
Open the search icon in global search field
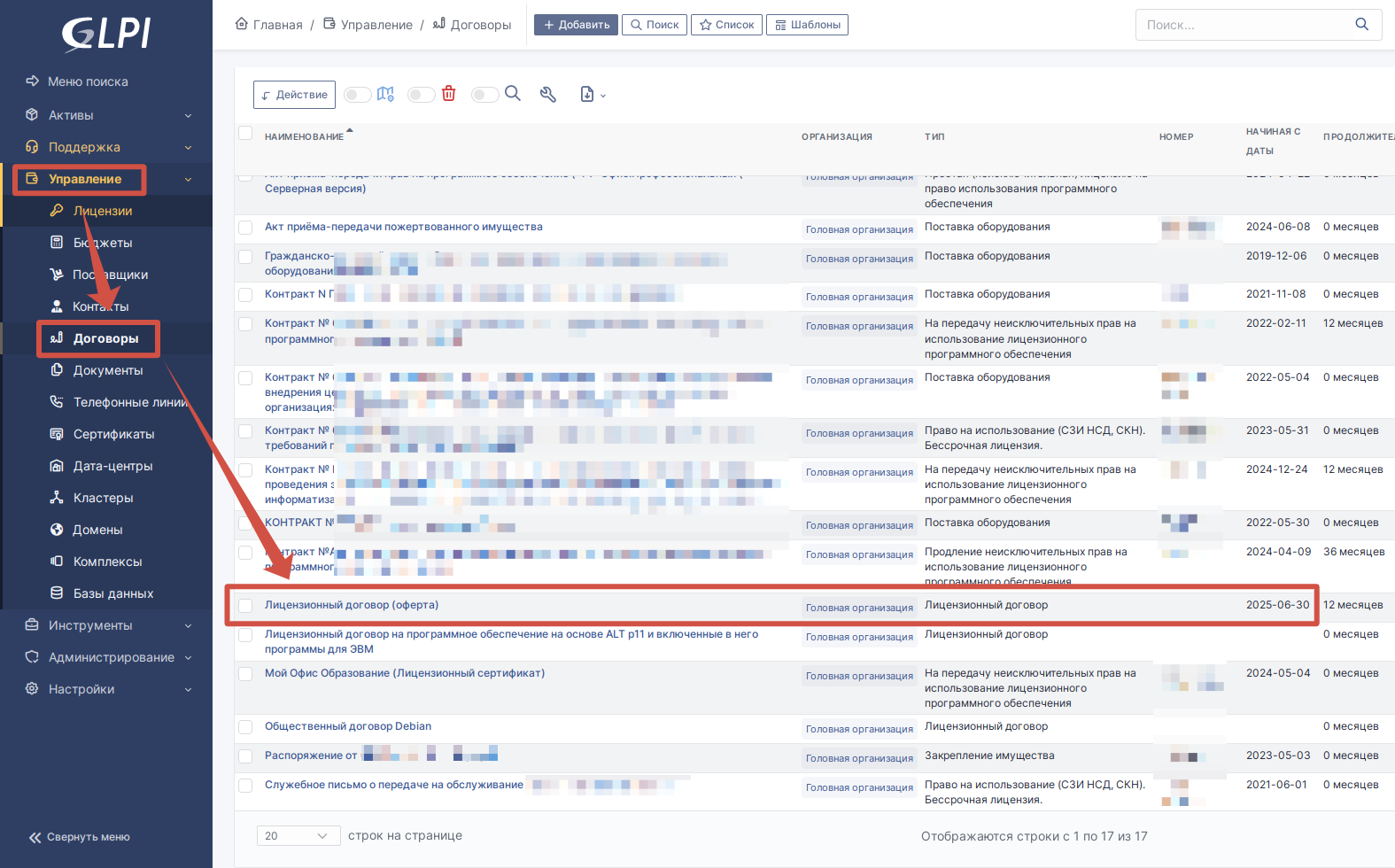[x=1362, y=24]
